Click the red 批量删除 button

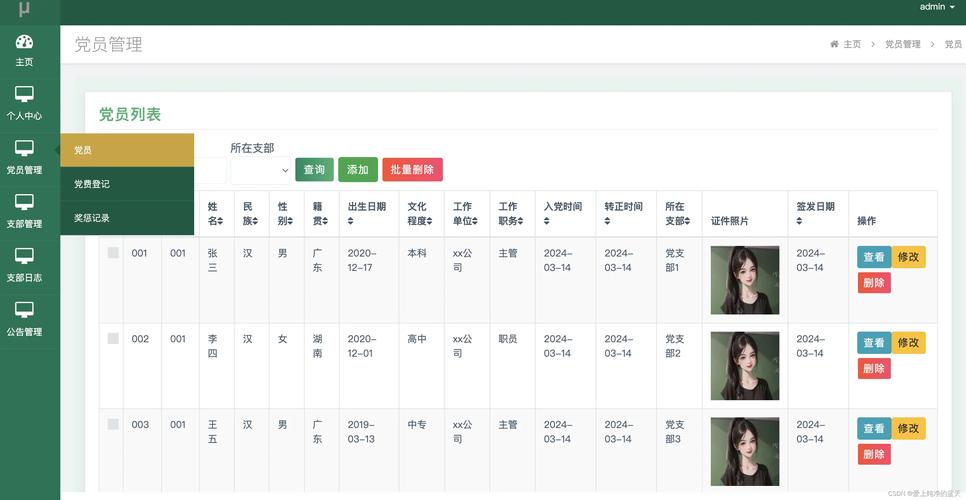(x=412, y=169)
